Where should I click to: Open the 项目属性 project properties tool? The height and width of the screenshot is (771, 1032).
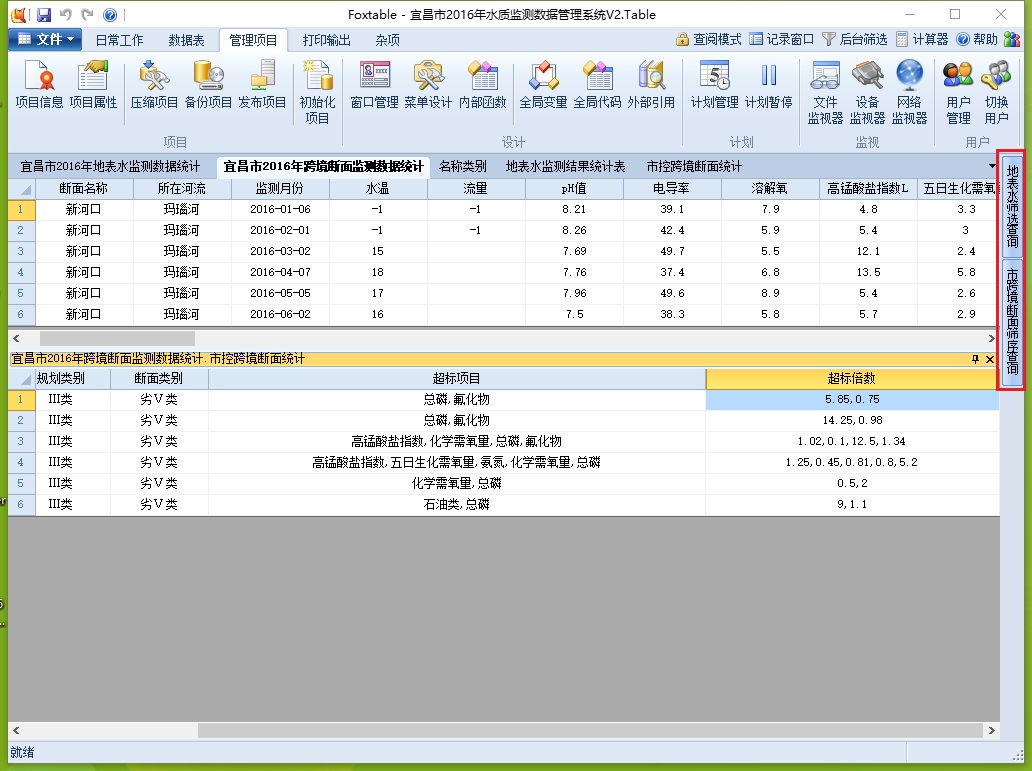[x=93, y=84]
